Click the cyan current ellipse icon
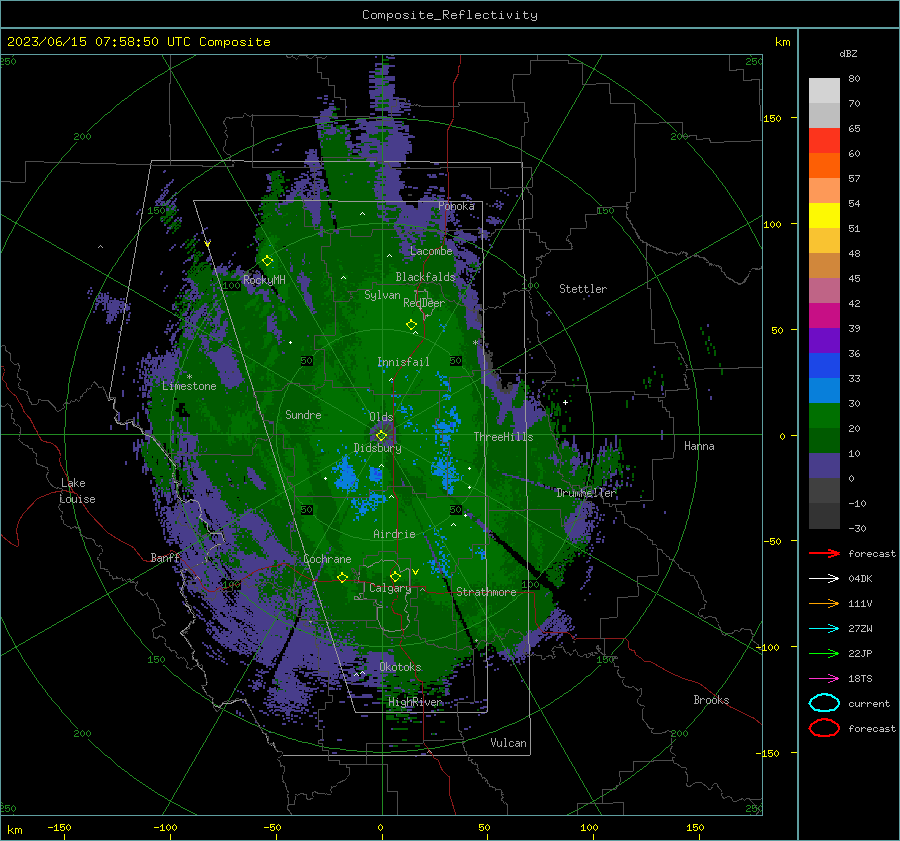 click(x=824, y=703)
